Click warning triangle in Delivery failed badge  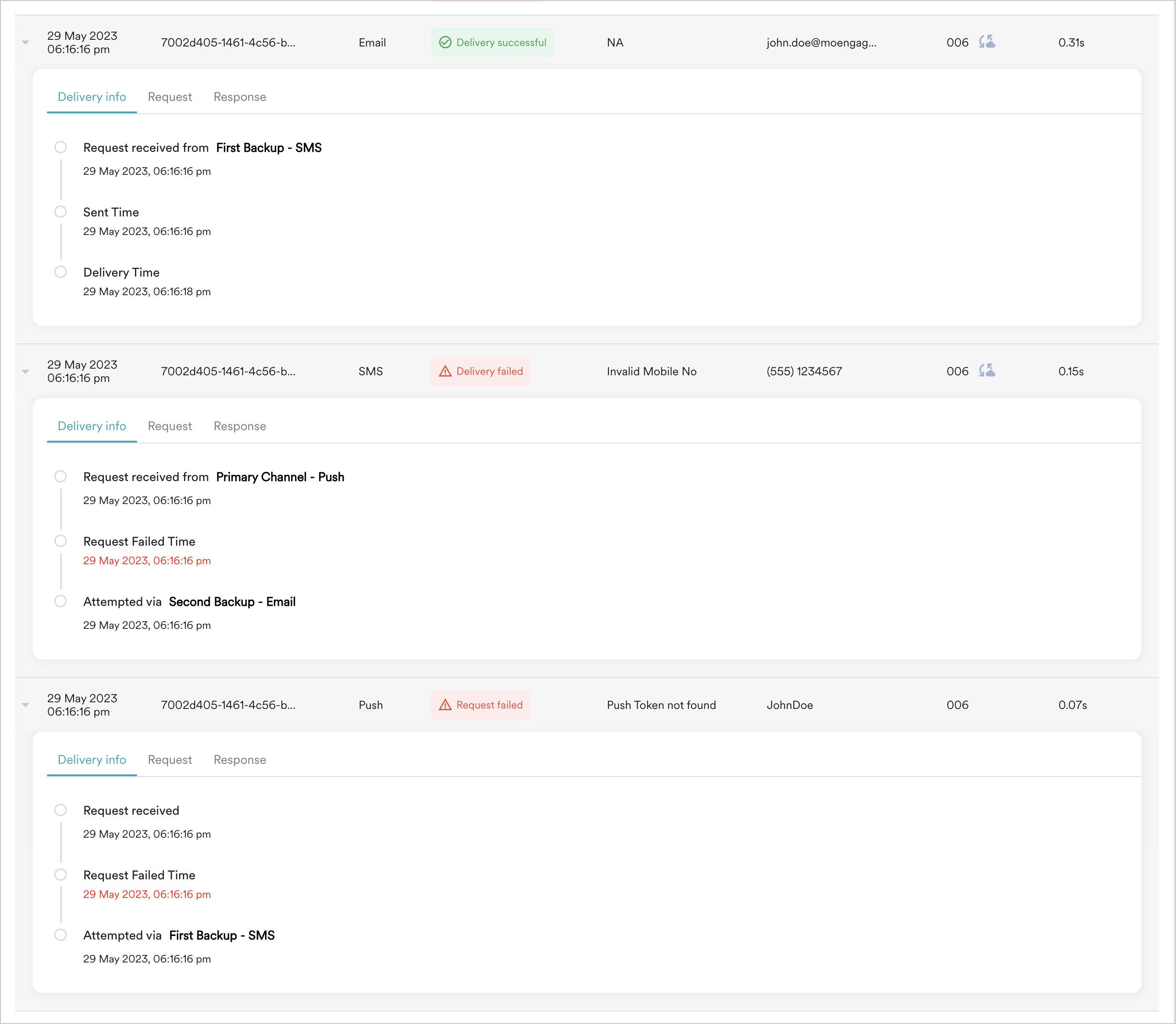pos(445,371)
